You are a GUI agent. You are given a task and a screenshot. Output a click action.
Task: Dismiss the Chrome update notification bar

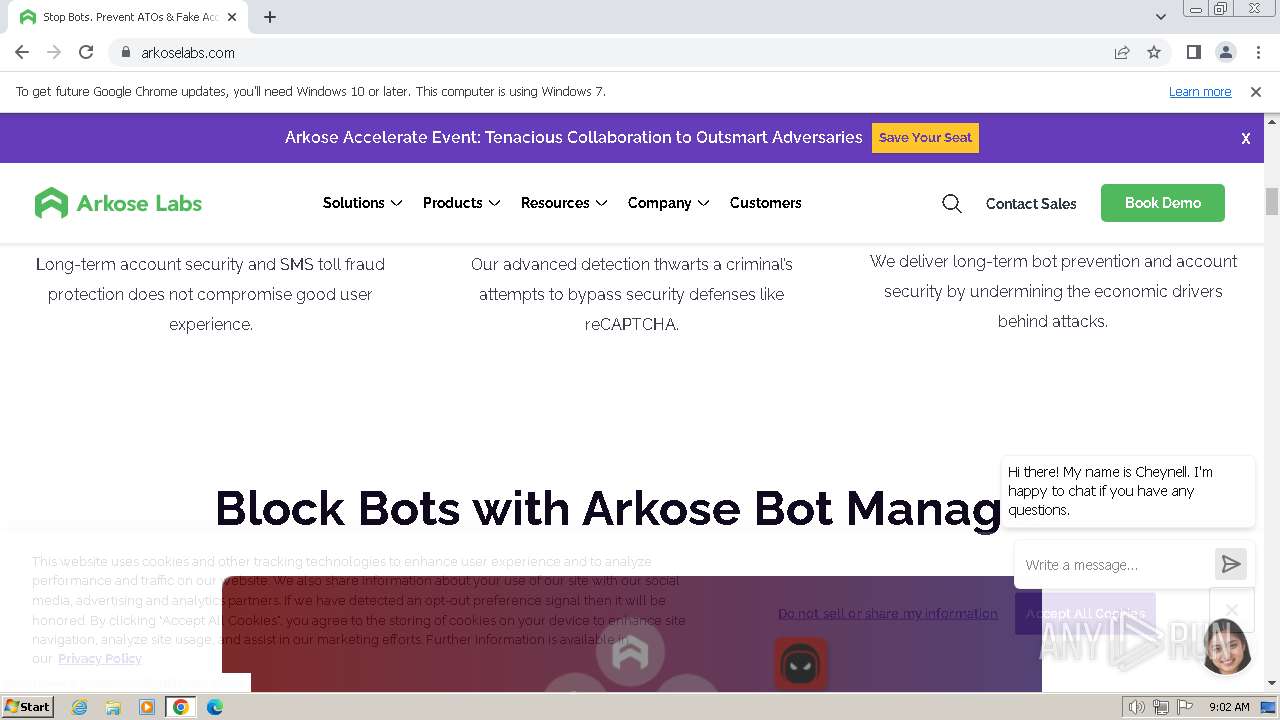(x=1256, y=91)
